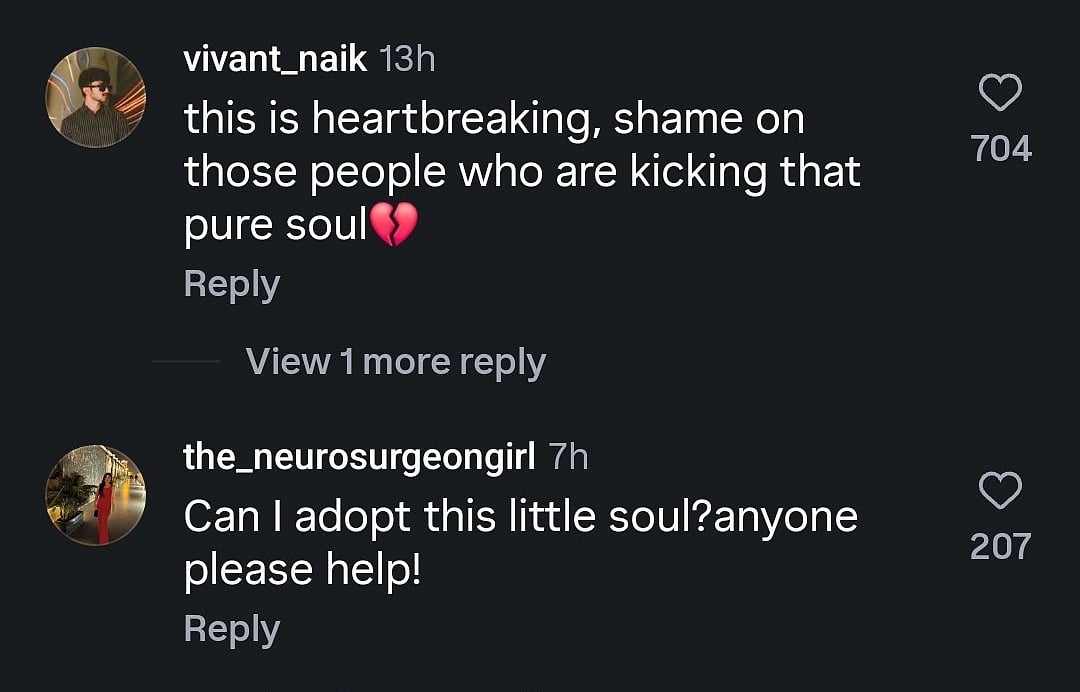1080x692 pixels.
Task: Tap the 704 like count
Action: point(1000,149)
